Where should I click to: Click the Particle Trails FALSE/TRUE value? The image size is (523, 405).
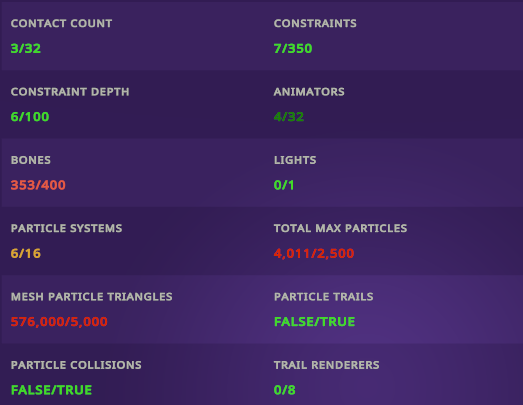click(315, 322)
